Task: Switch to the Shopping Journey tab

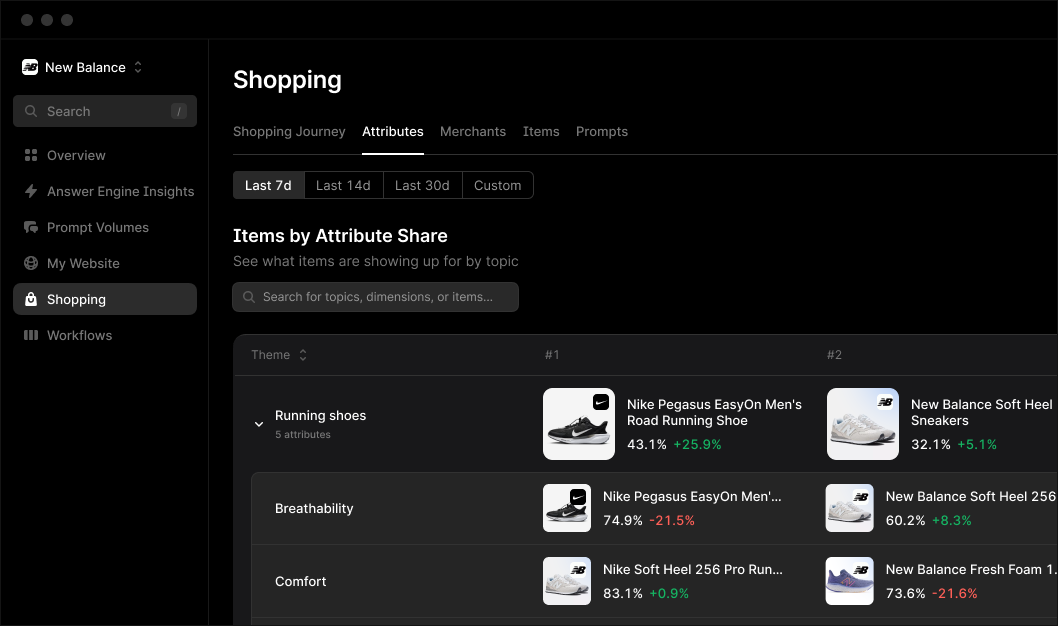Action: pos(289,132)
